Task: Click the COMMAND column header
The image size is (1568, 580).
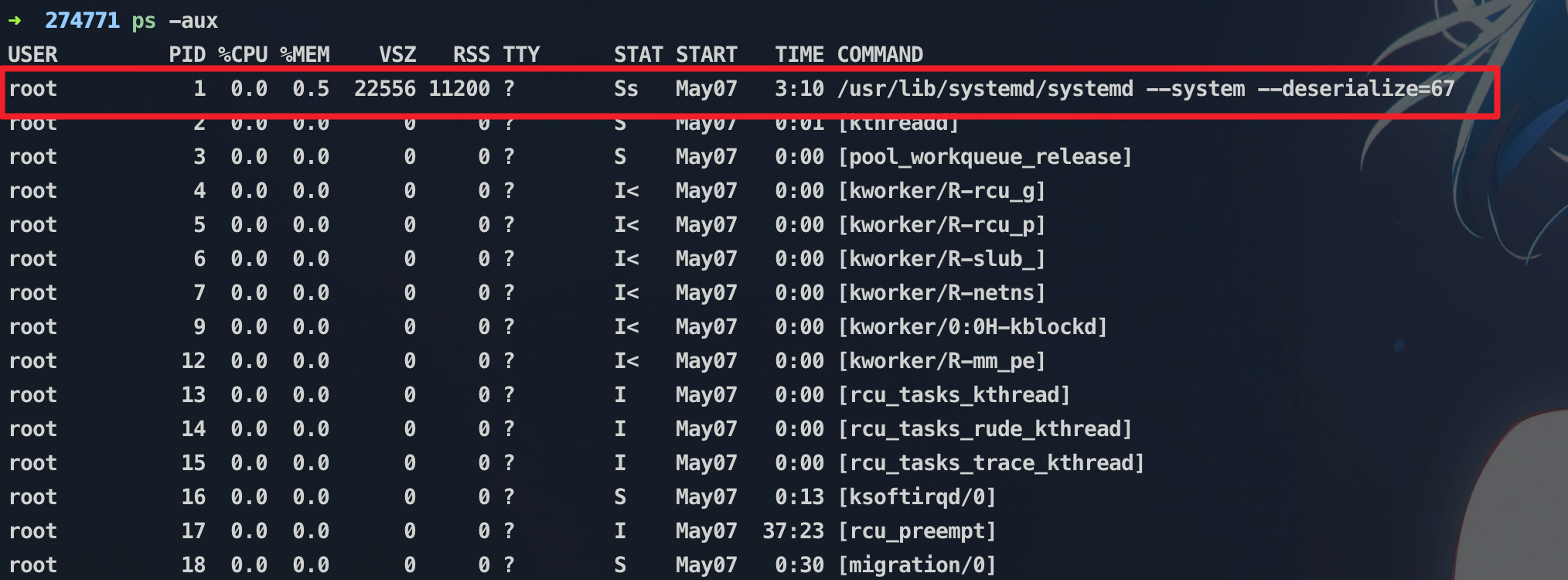Action: click(x=880, y=54)
